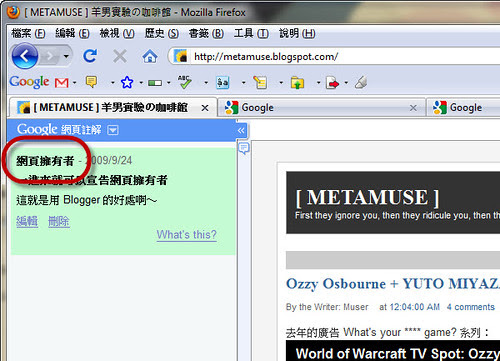Close the METAMUSE tab
The width and height of the screenshot is (500, 361).
tap(205, 108)
